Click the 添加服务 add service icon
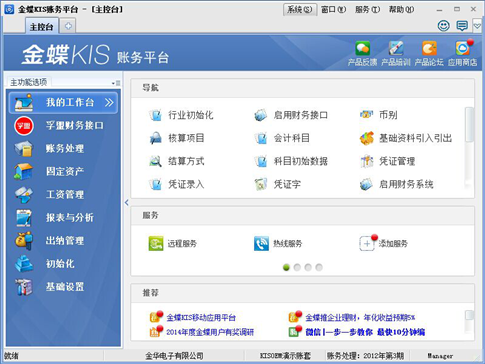This screenshot has height=364, width=485. point(367,243)
